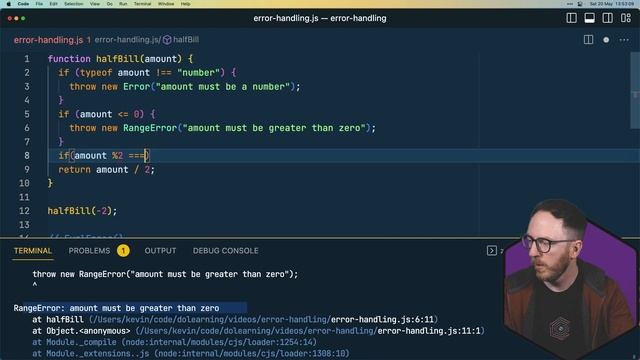Image resolution: width=640 pixels, height=360 pixels.
Task: Switch to the TERMINAL panel tab
Action: click(33, 251)
